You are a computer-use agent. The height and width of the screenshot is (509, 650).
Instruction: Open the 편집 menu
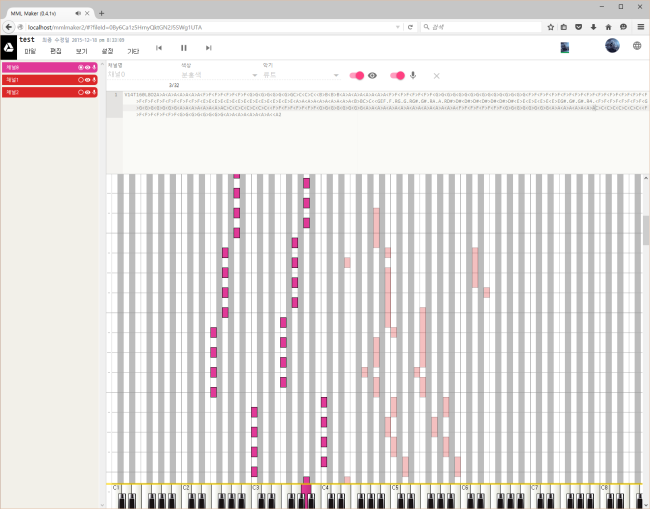(x=56, y=50)
